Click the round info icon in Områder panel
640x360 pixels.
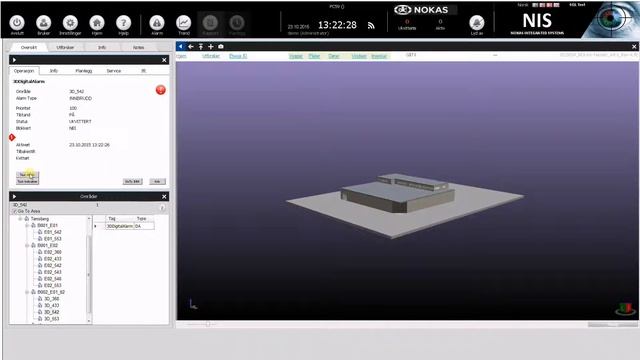162,208
